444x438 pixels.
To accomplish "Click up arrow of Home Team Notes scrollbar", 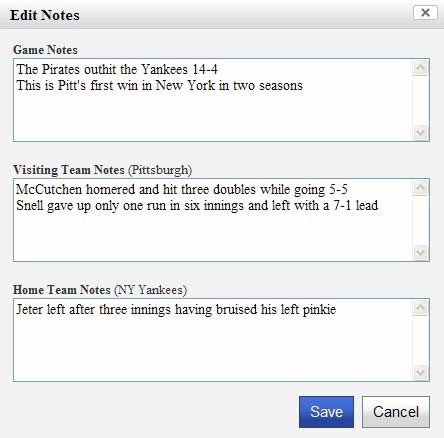I will coord(420,308).
